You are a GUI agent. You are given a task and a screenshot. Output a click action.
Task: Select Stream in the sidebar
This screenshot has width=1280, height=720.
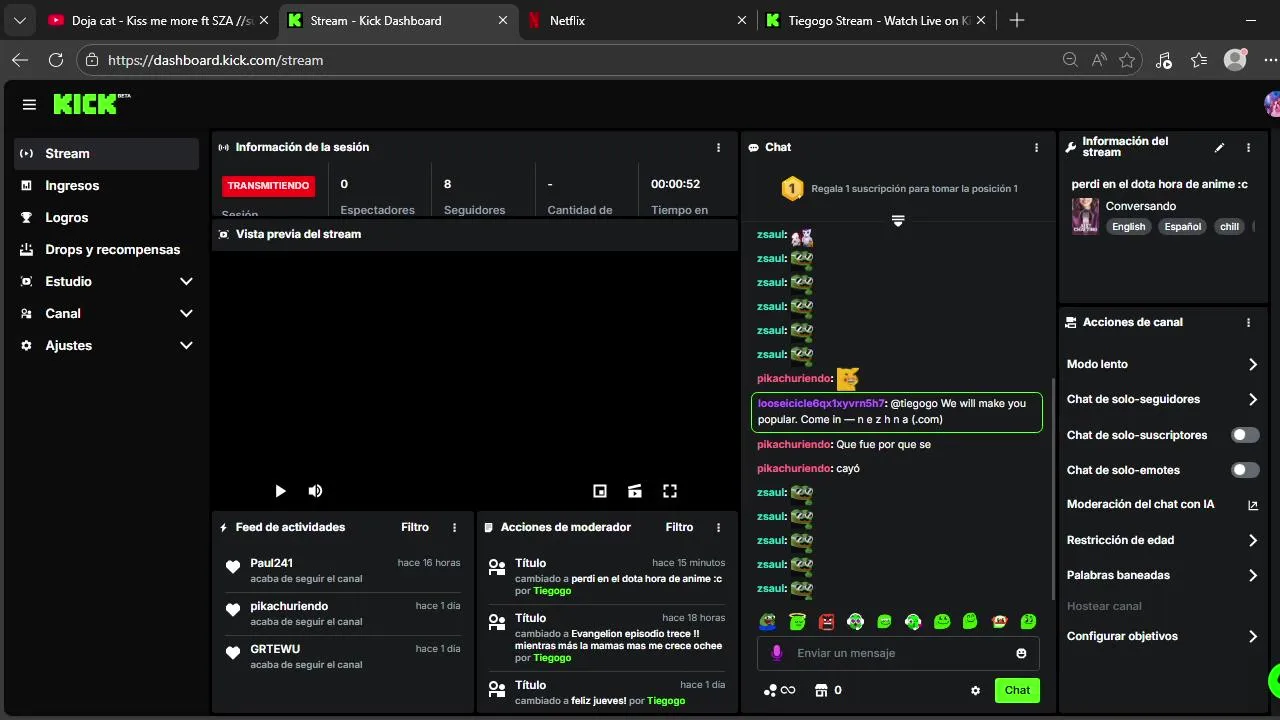[106, 153]
